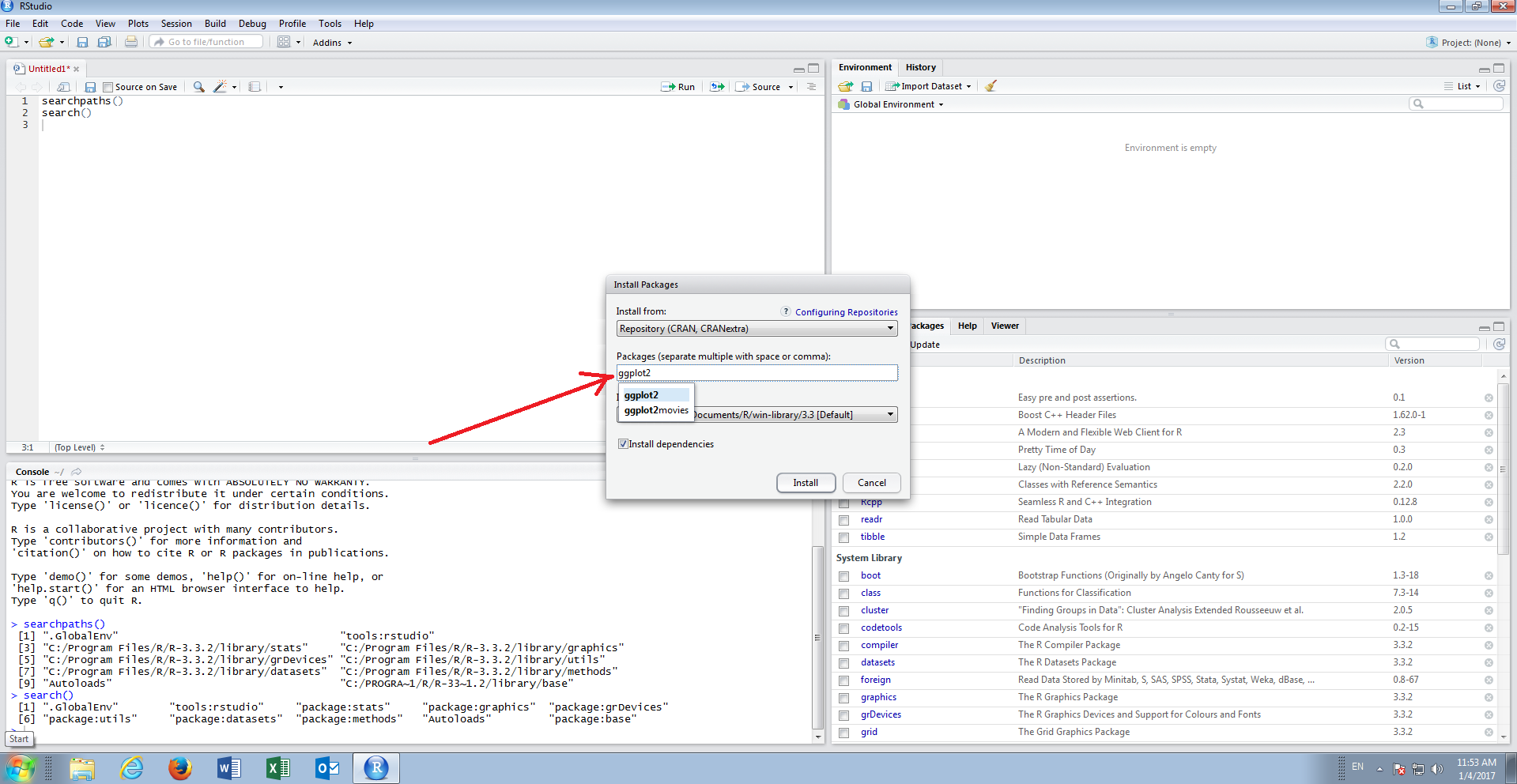Open Excel from the taskbar
This screenshot has width=1517, height=784.
[278, 767]
